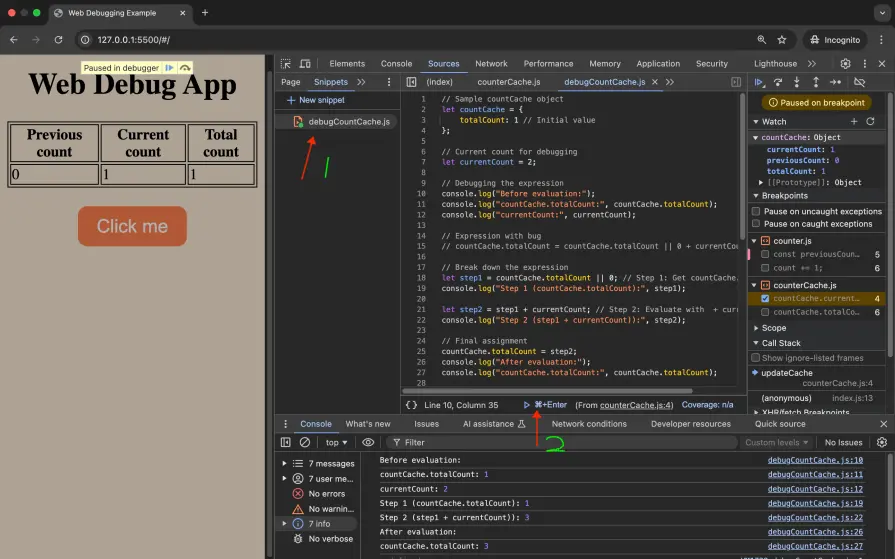Expand the [[Prototype]] entry
The width and height of the screenshot is (895, 559).
point(760,183)
